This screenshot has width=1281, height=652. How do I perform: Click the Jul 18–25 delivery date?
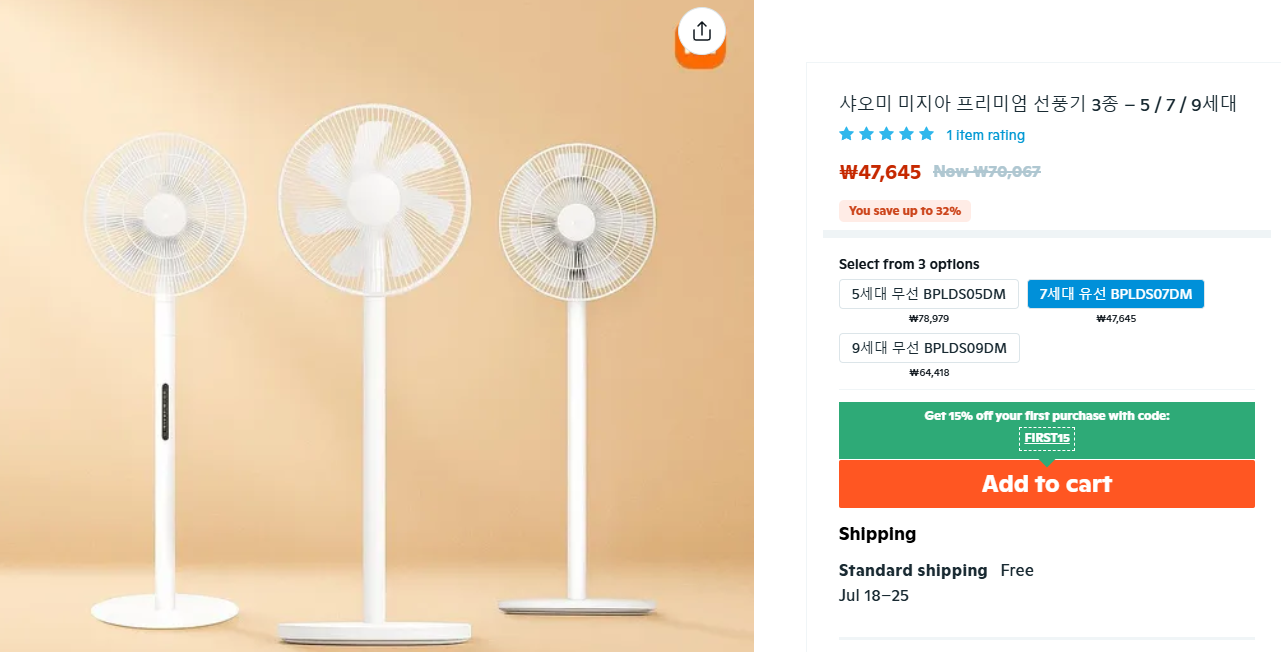coord(873,596)
